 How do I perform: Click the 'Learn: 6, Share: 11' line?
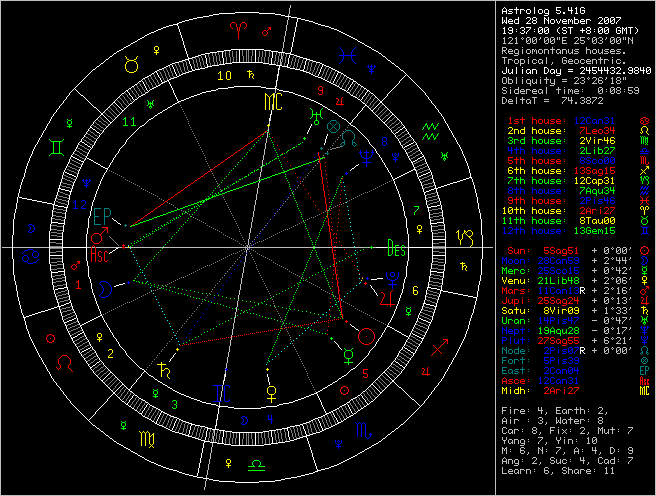coord(558,471)
